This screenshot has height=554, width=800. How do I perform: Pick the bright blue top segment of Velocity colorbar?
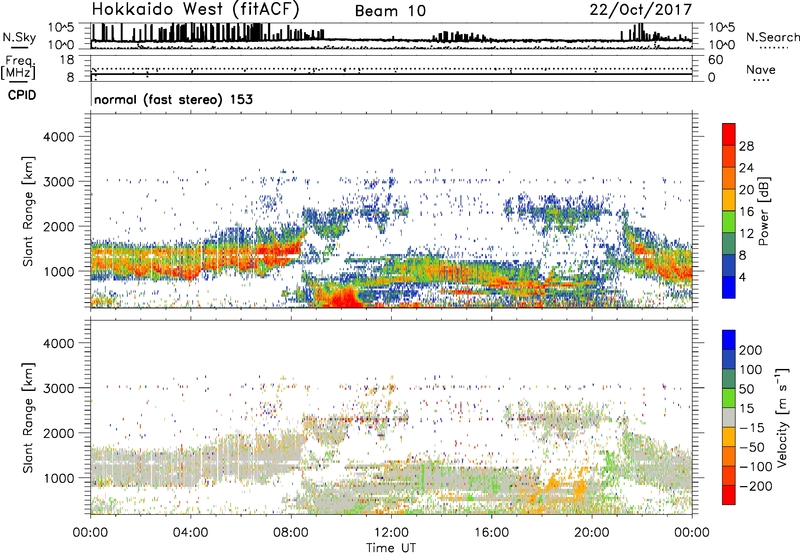[x=729, y=340]
